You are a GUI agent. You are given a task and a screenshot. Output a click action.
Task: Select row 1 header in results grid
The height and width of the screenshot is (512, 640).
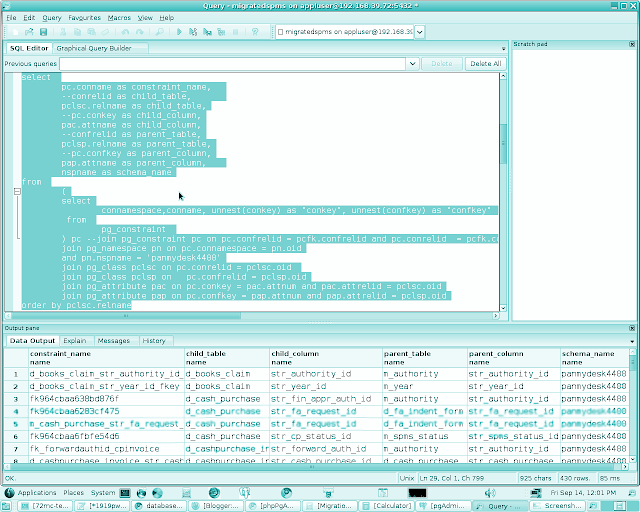(16, 374)
